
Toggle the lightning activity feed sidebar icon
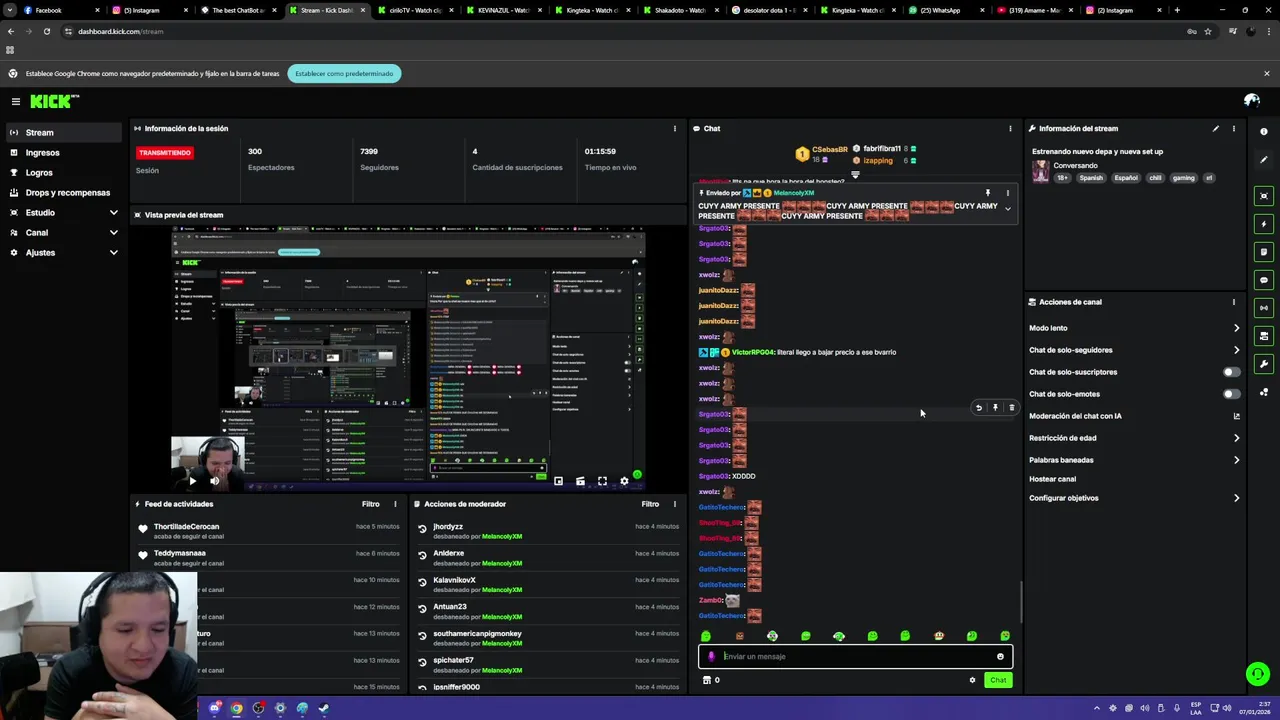(x=1264, y=224)
